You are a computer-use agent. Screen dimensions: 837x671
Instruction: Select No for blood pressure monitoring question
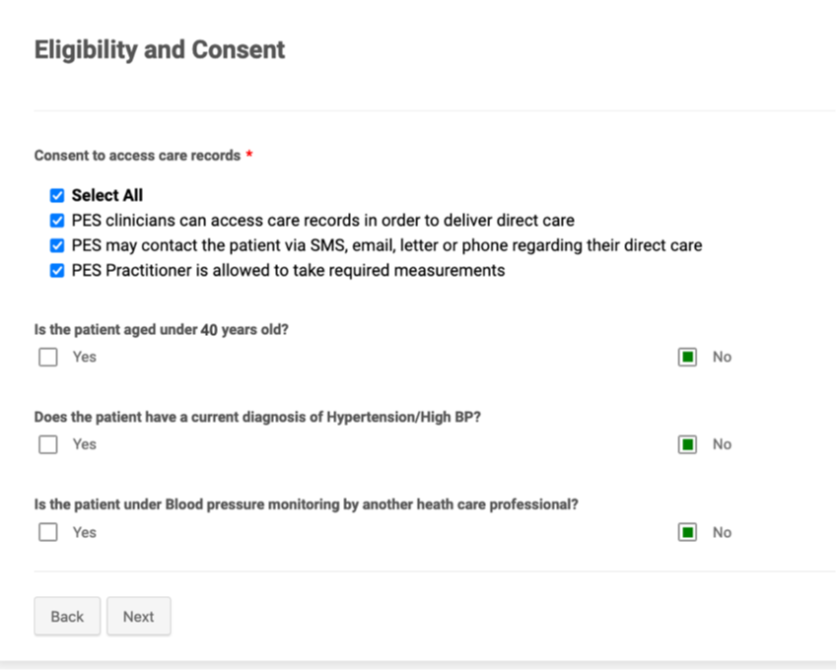(x=687, y=532)
